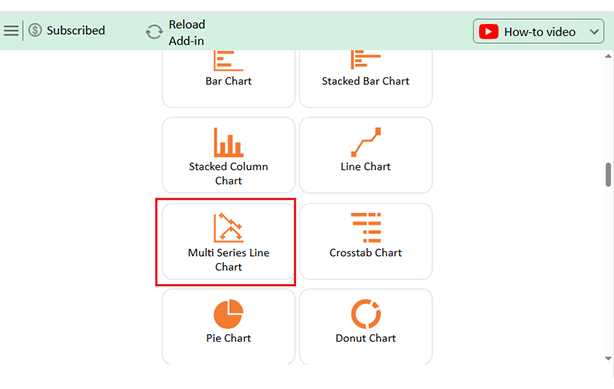Choose the Crosstab Chart icon
Image resolution: width=614 pixels, height=389 pixels.
[366, 228]
